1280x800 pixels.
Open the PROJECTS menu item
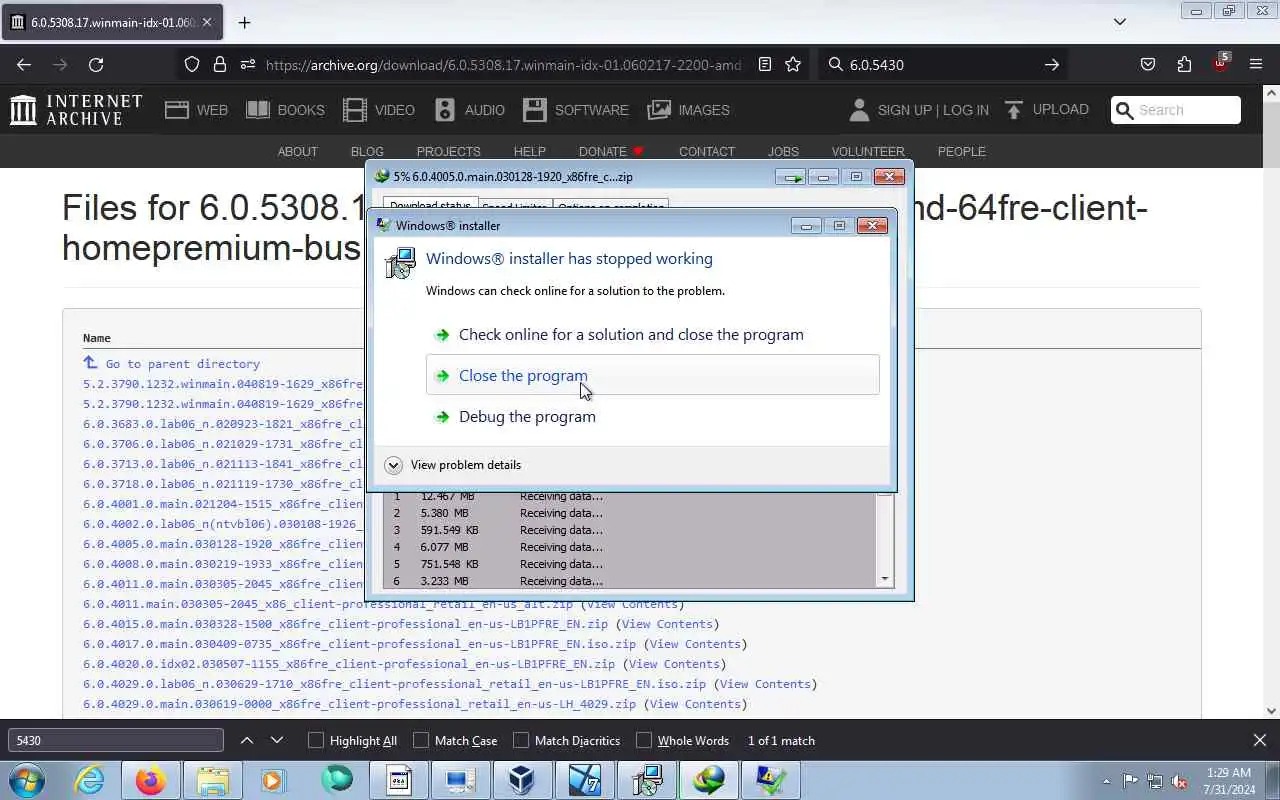tap(448, 152)
